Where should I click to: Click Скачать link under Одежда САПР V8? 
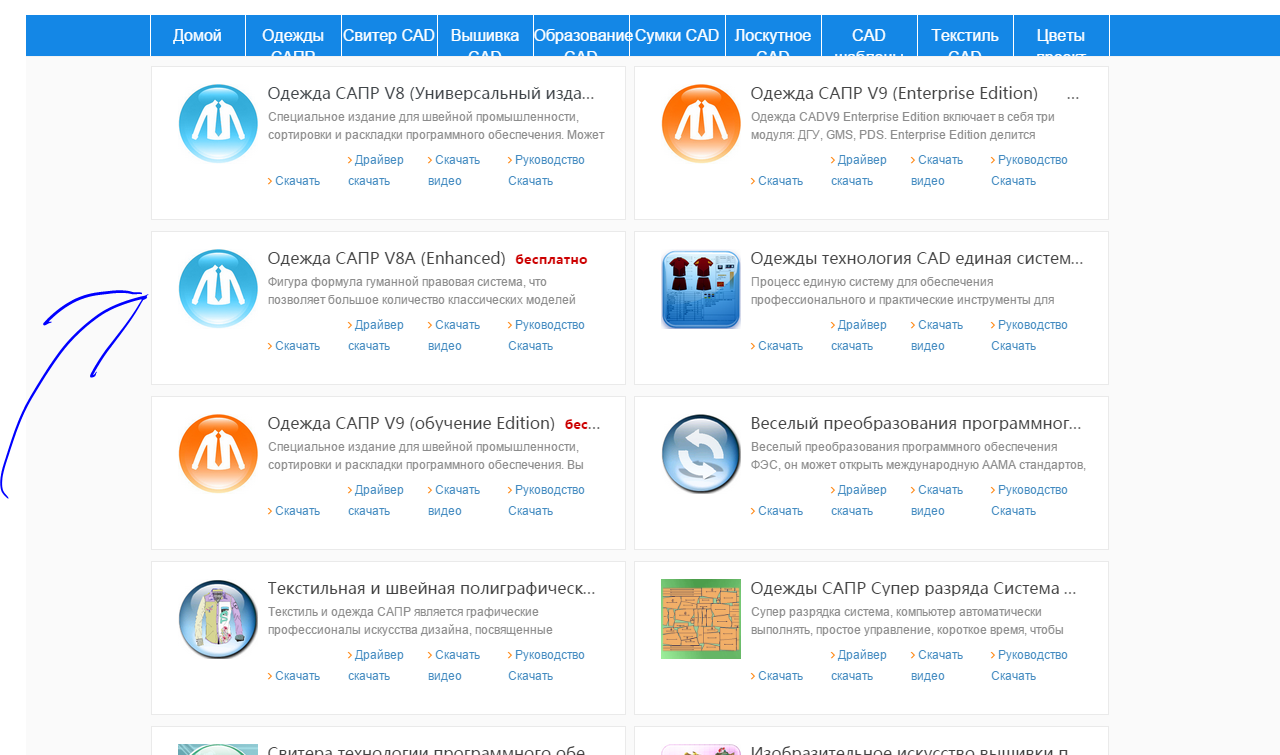click(294, 181)
